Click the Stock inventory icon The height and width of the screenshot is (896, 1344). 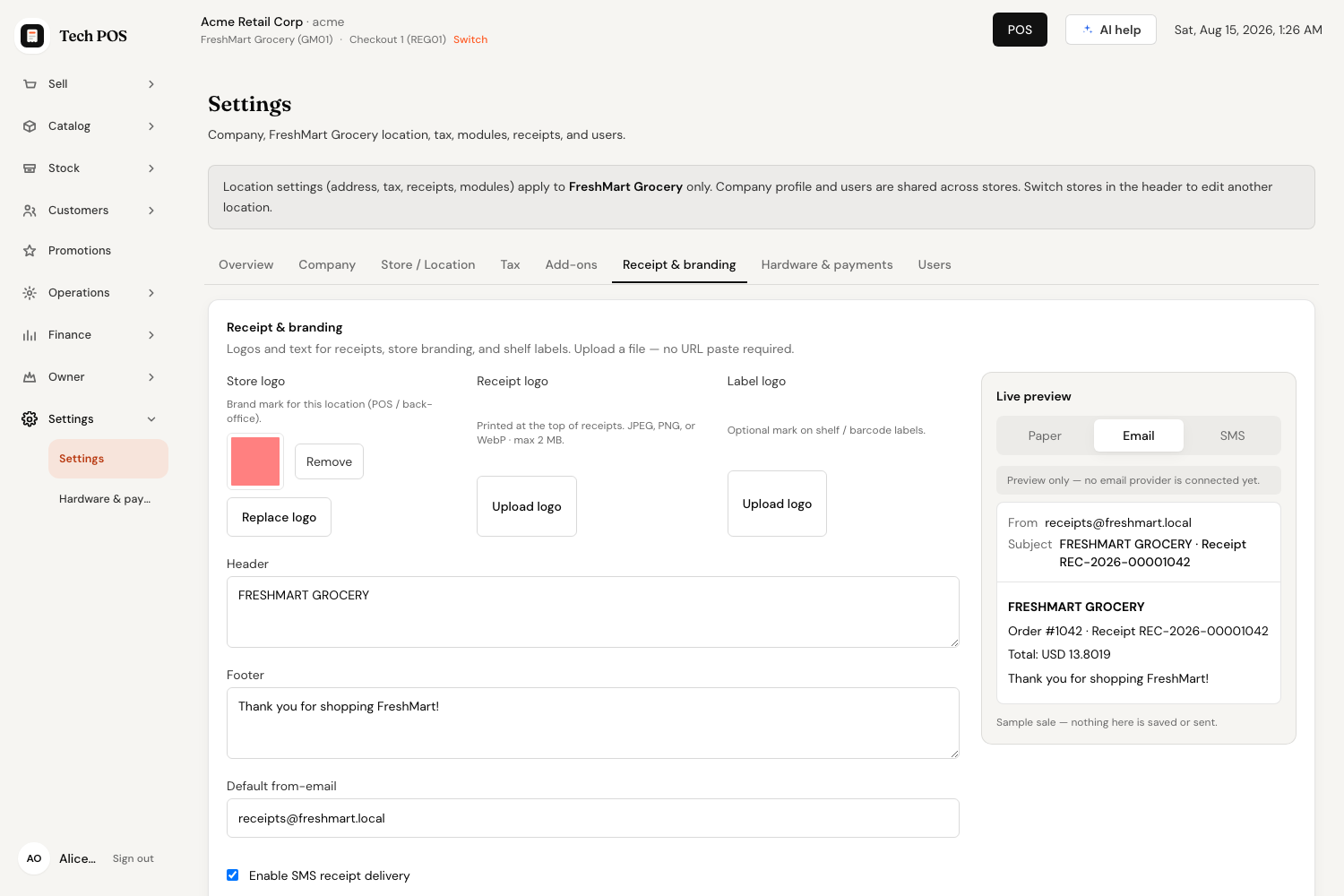tap(30, 168)
